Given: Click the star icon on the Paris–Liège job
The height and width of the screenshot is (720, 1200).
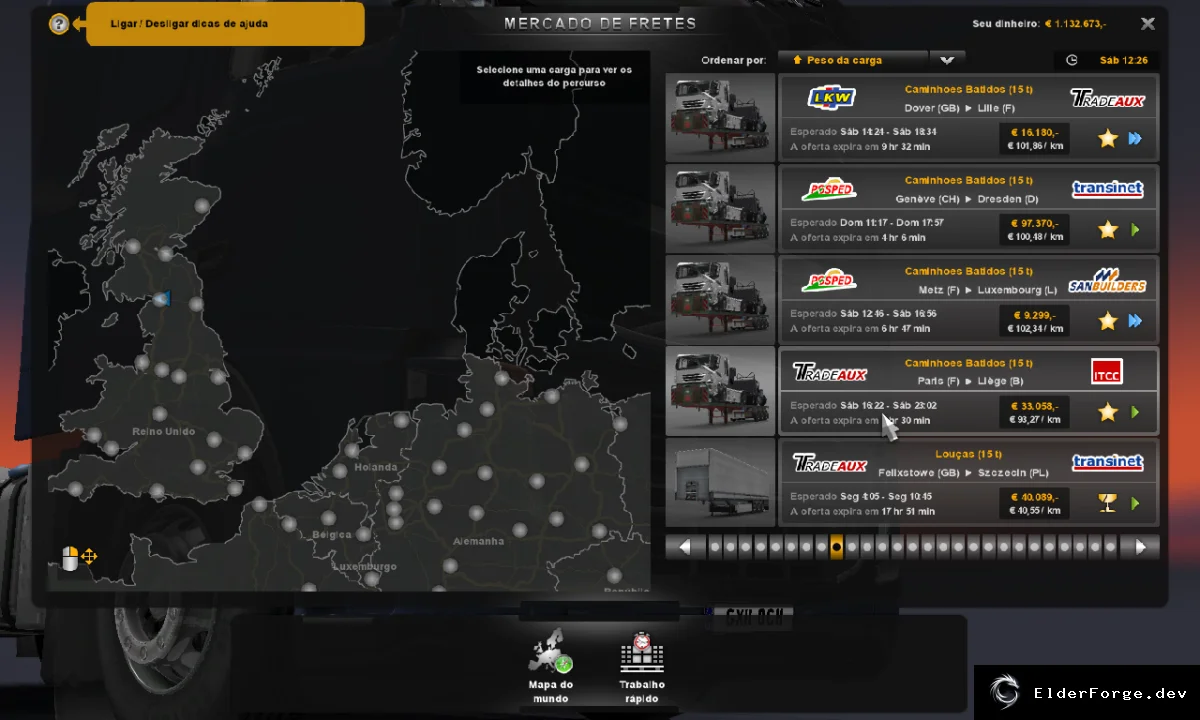Looking at the screenshot, I should [x=1107, y=412].
